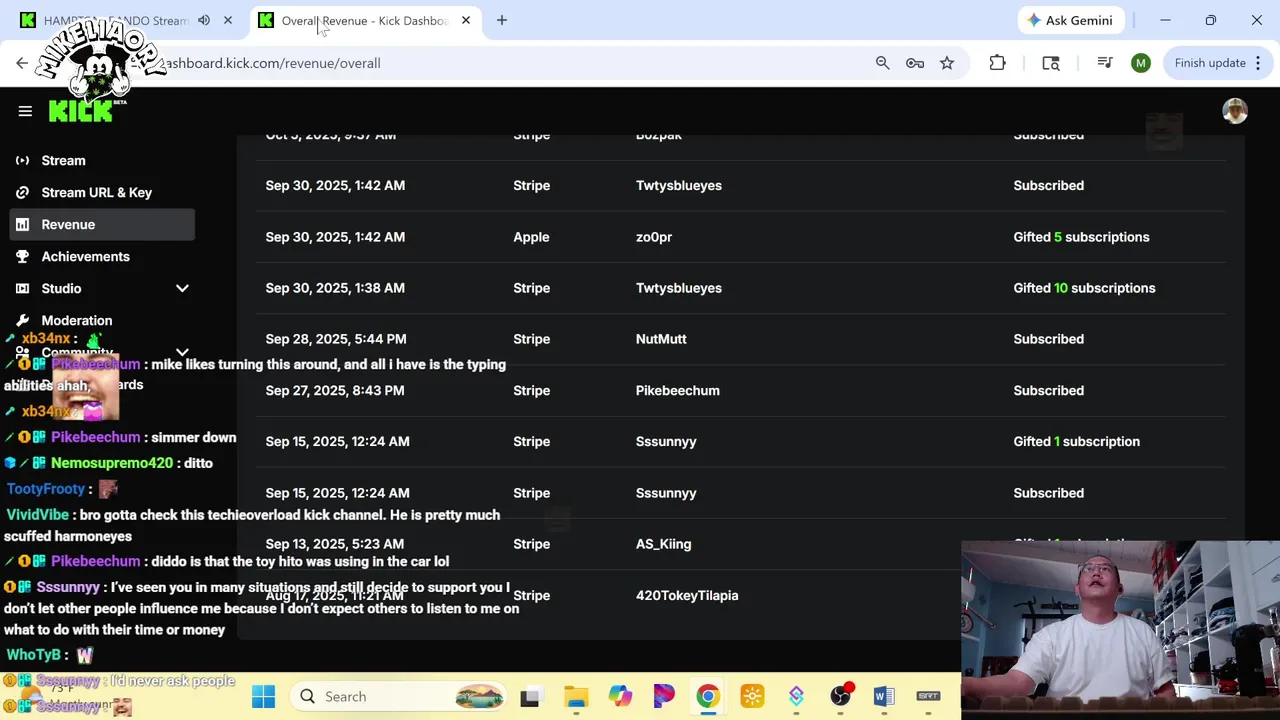The image size is (1280, 720).
Task: Click Twtysblueyes in the 1:42 AM row
Action: click(678, 185)
